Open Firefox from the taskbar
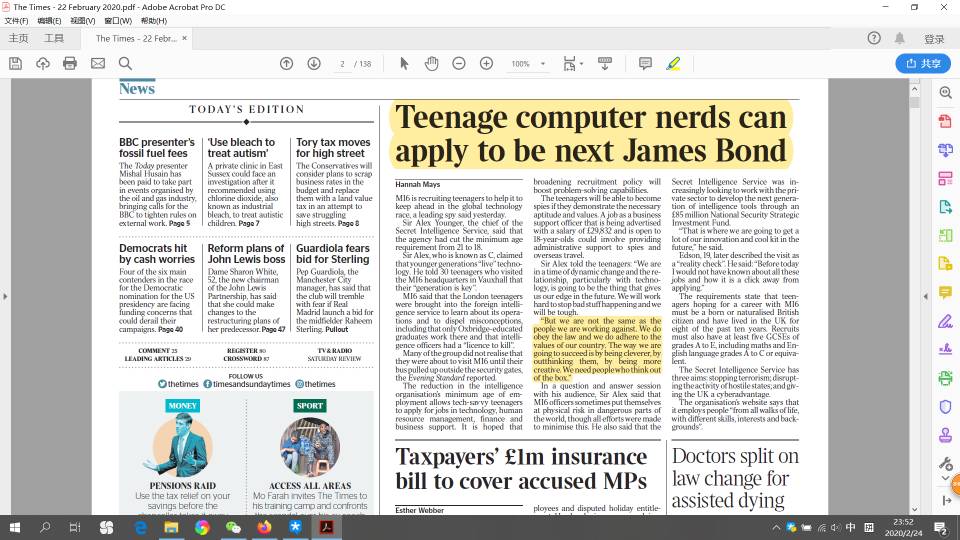 (264, 527)
